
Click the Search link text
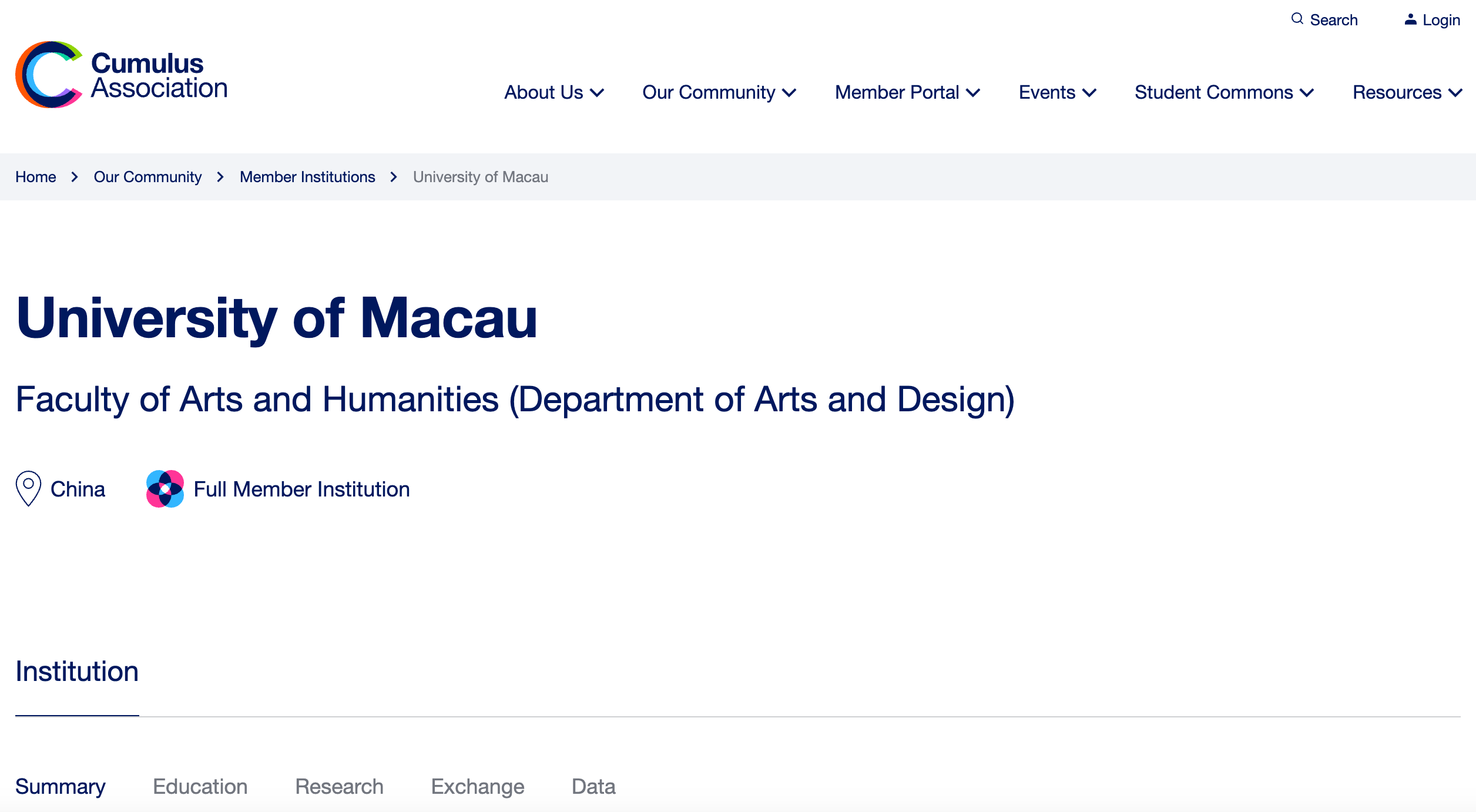point(1334,20)
